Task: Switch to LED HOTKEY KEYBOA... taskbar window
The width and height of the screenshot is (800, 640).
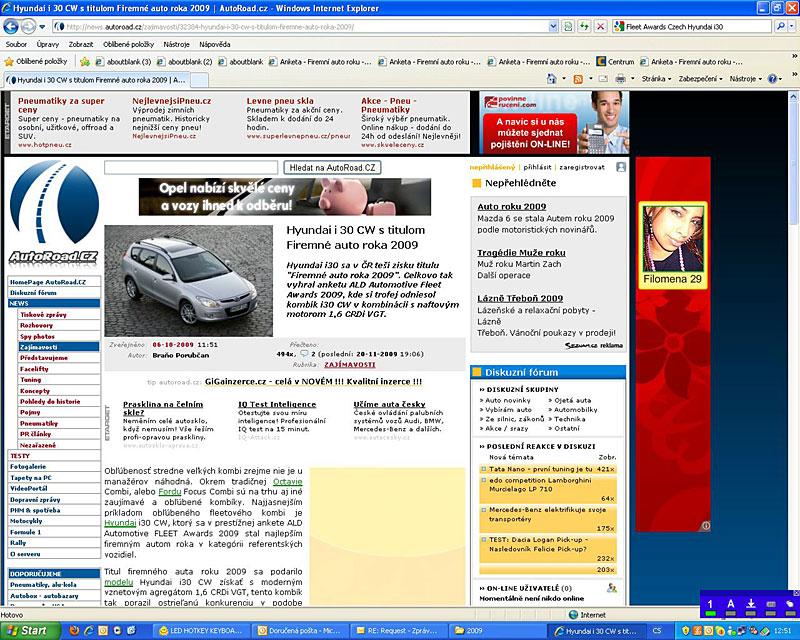Action: pyautogui.click(x=200, y=631)
